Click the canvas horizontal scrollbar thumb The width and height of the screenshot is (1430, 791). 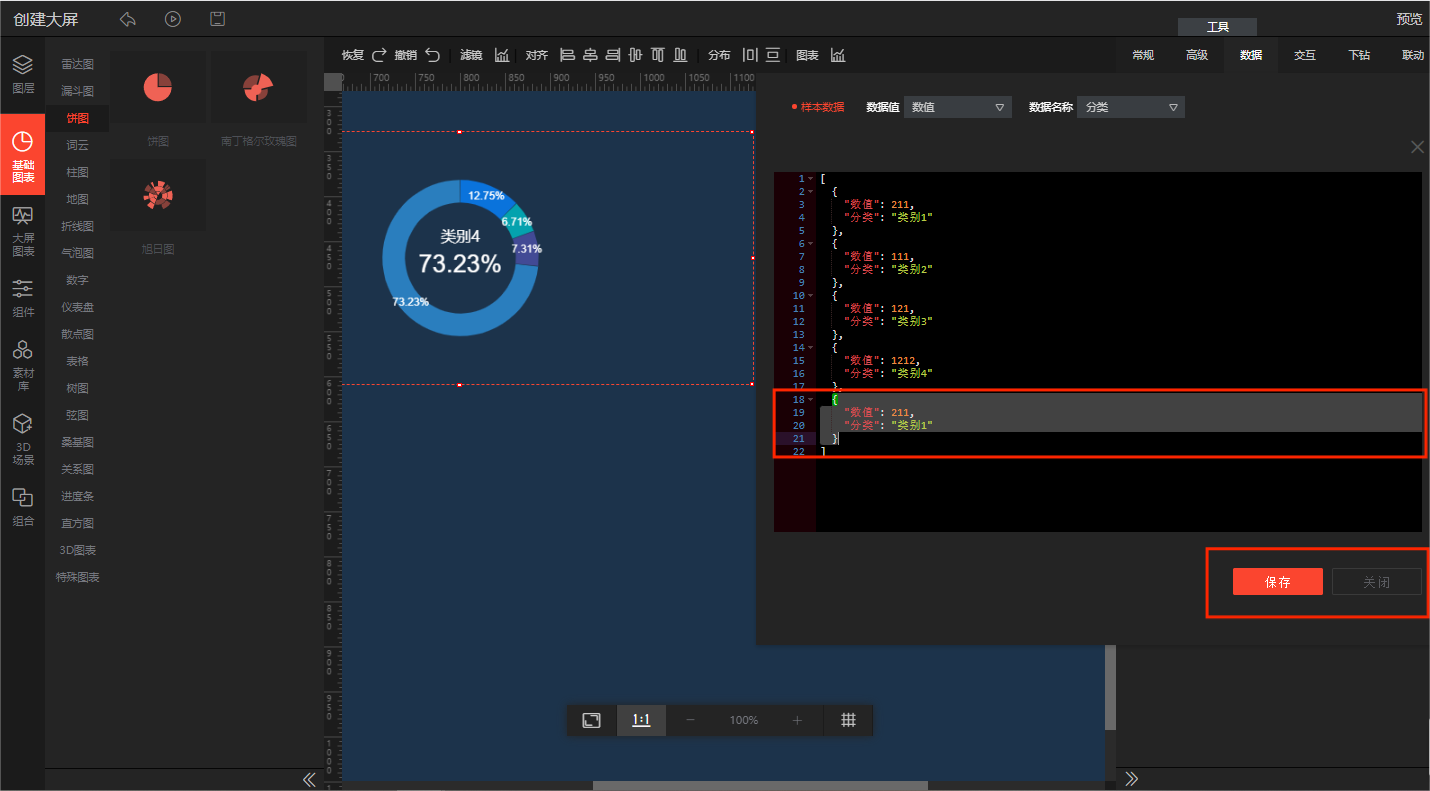[x=760, y=785]
